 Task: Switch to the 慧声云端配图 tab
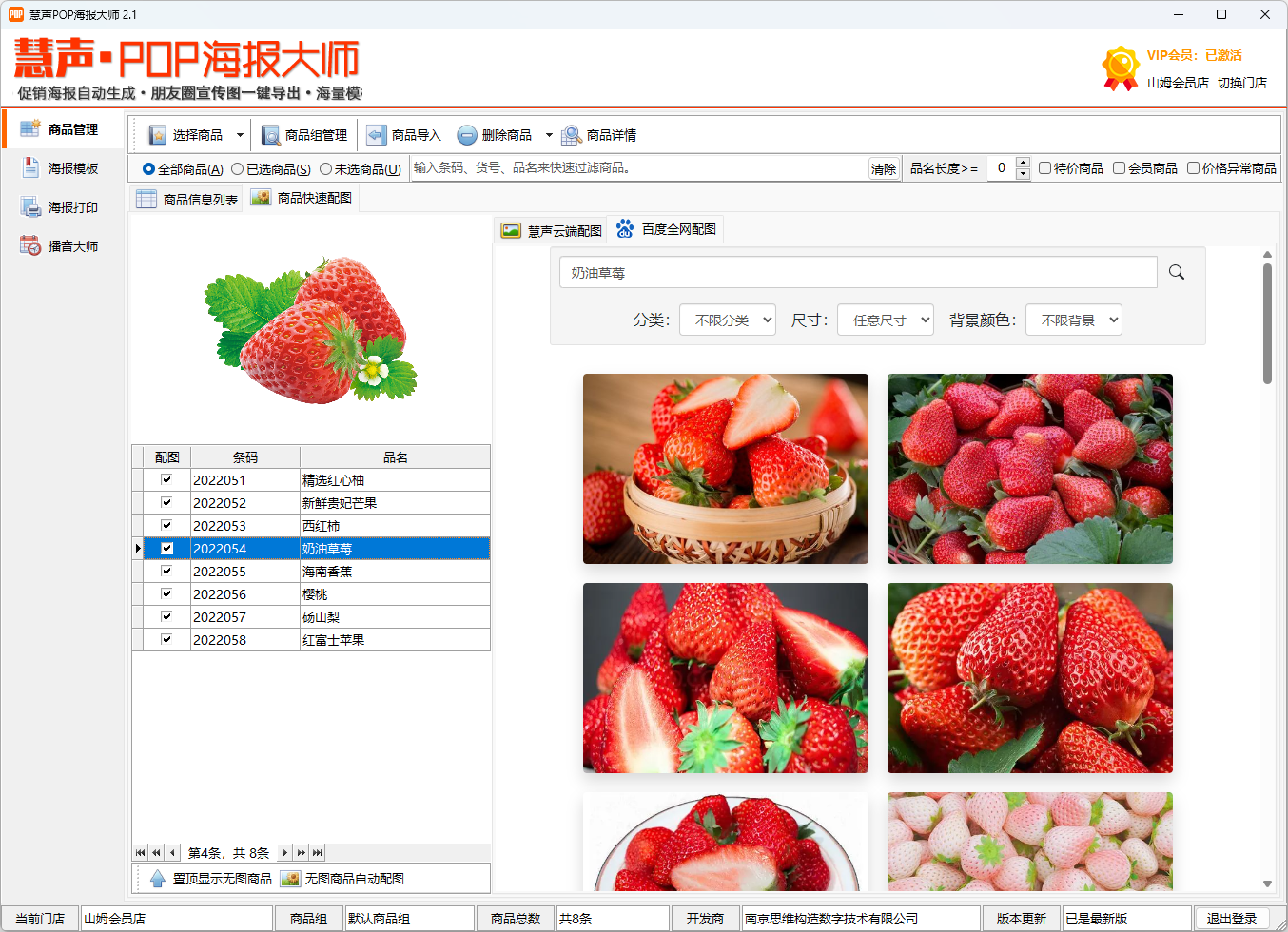click(552, 228)
